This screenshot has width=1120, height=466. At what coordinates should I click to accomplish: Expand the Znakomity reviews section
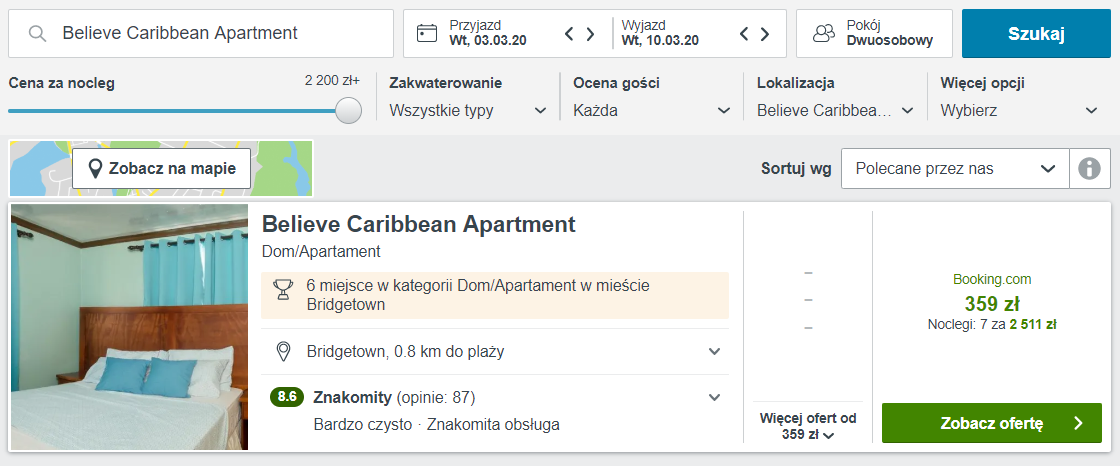point(714,398)
